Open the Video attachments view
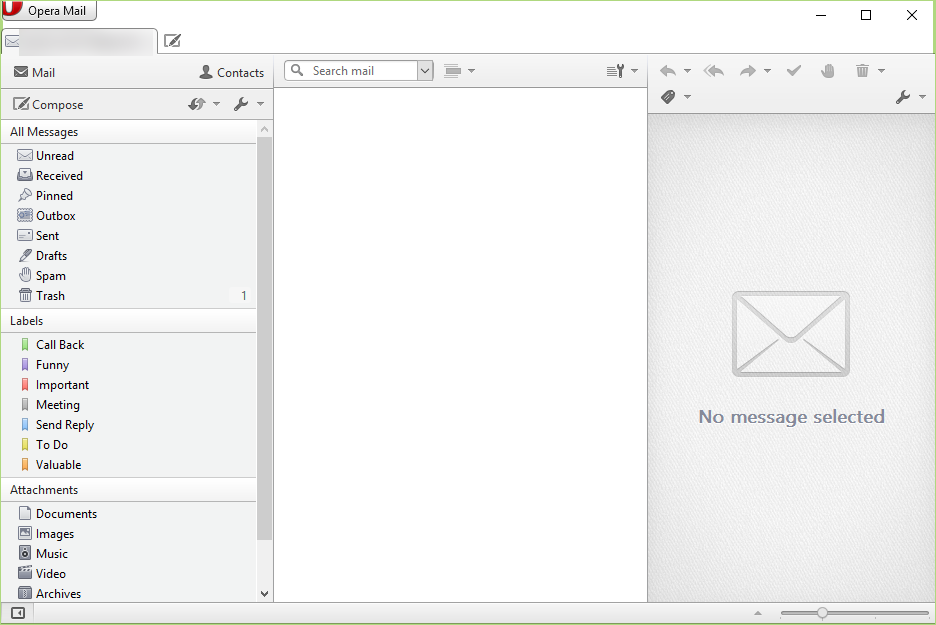936x625 pixels. click(129, 574)
